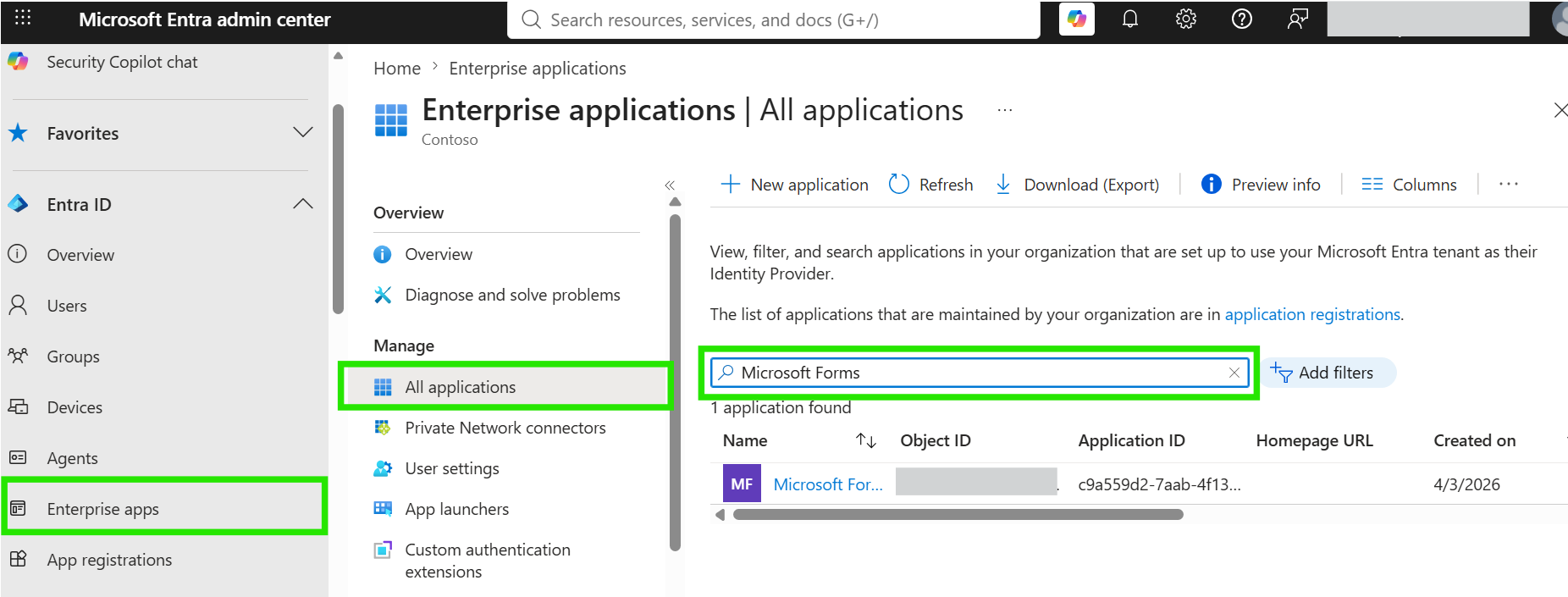
Task: Click the Security Copilot chat icon
Action: [18, 62]
